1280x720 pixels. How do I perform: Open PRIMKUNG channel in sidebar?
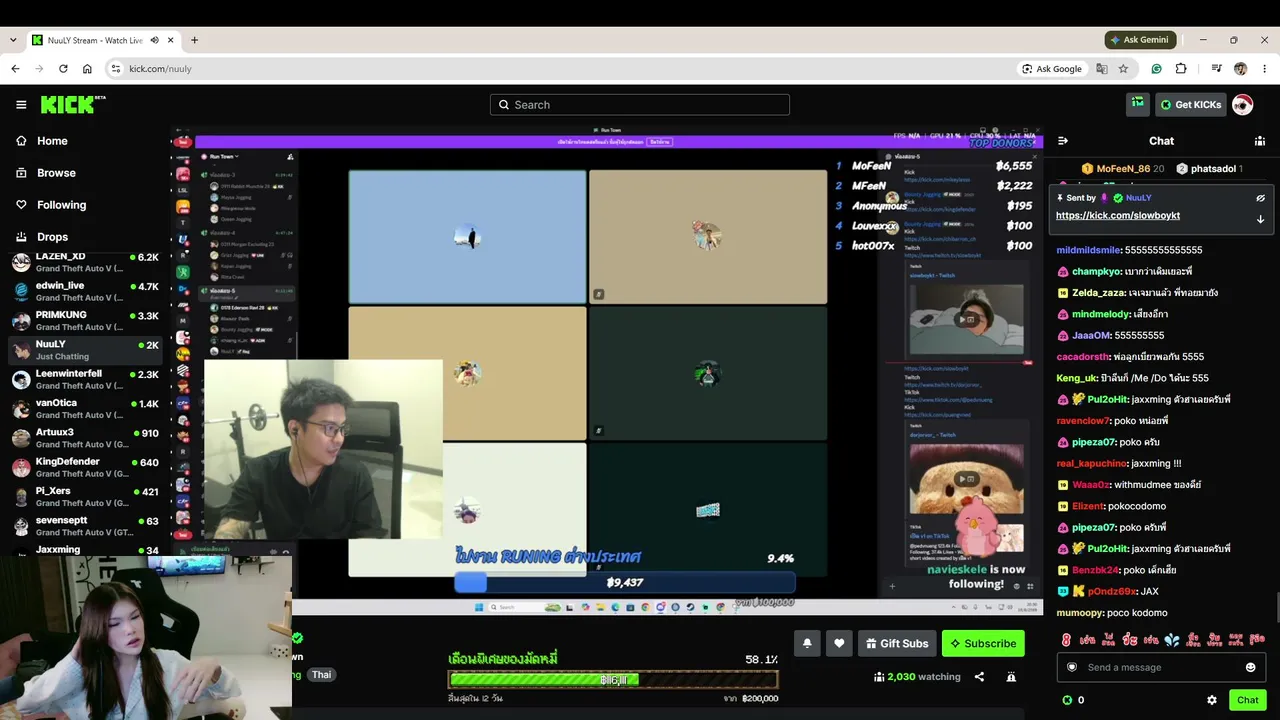(85, 321)
